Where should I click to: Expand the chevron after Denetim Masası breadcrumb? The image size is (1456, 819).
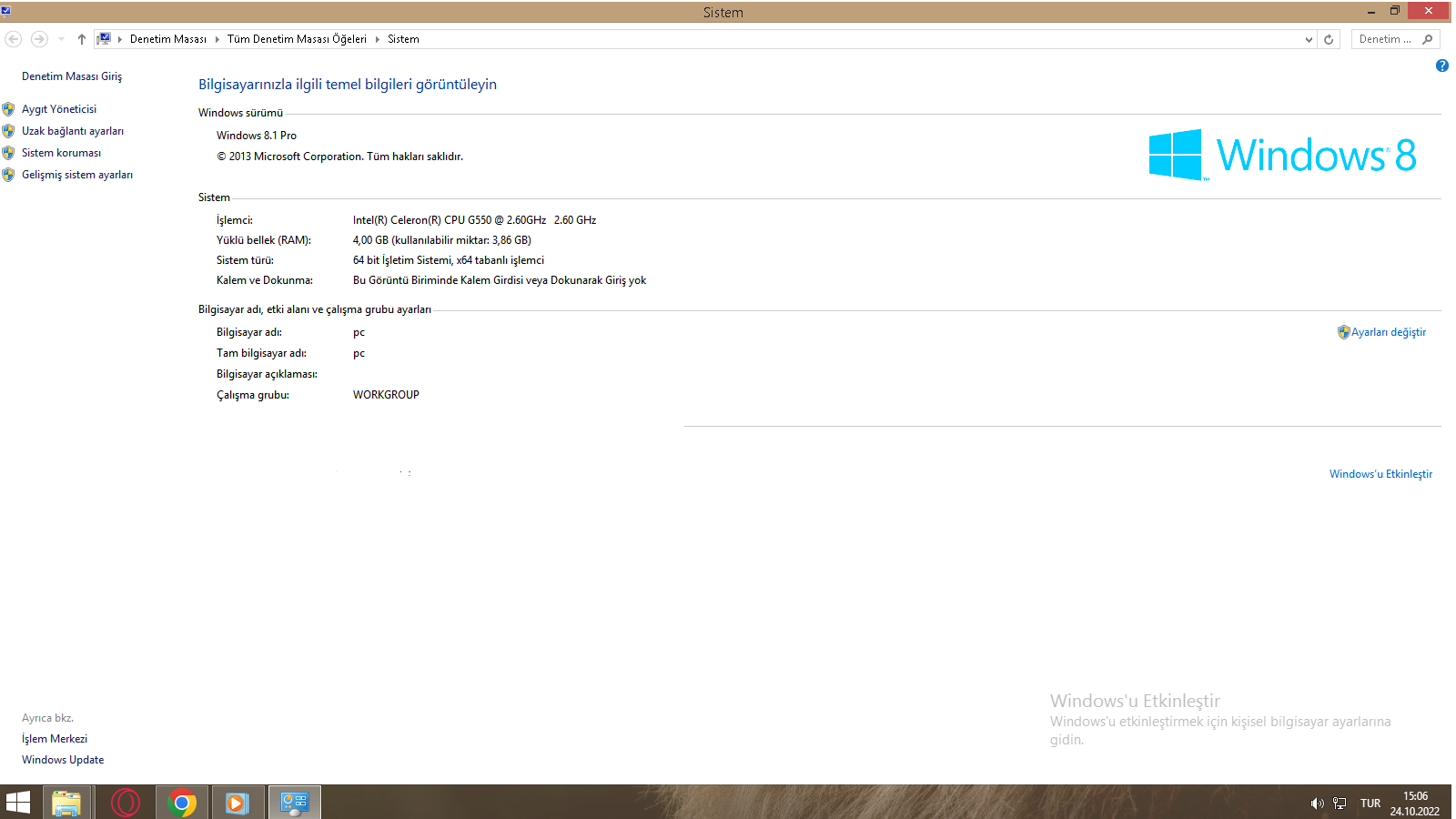point(217,39)
